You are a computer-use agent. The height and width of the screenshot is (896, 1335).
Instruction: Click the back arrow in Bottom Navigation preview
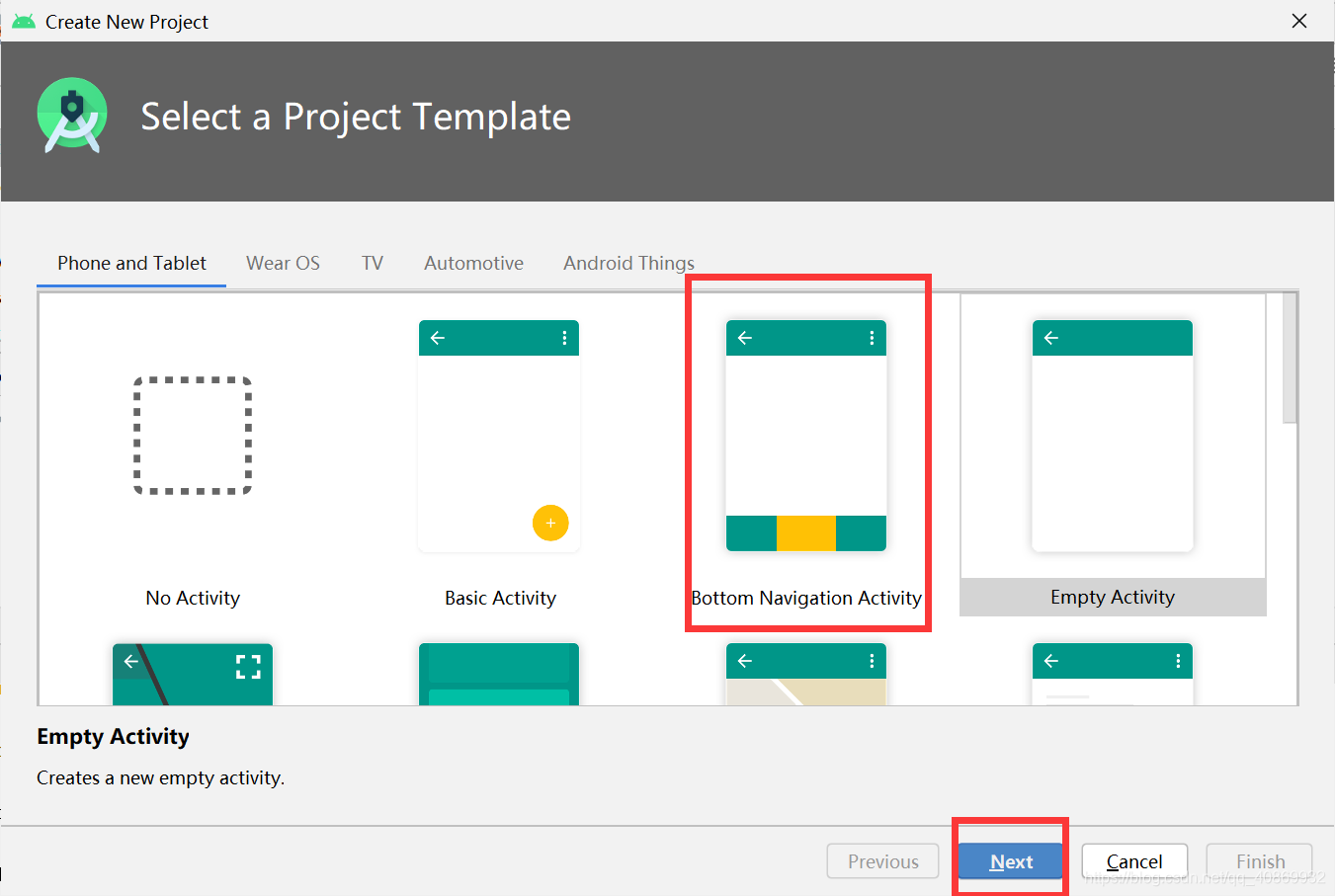click(745, 338)
